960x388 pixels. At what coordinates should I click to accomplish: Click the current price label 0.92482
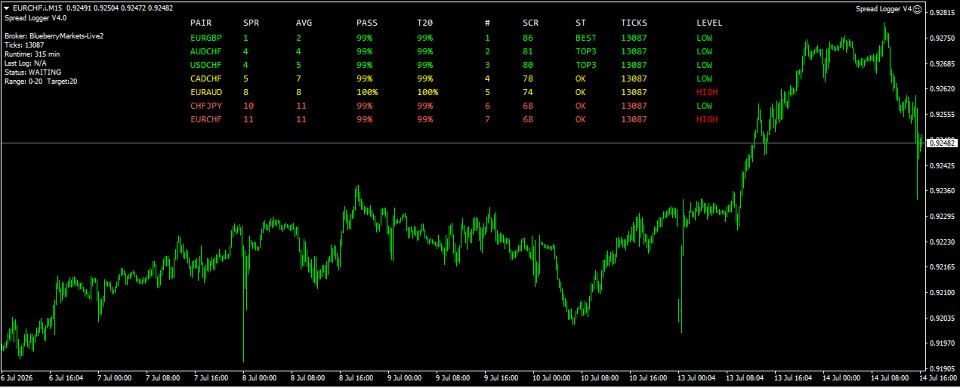point(942,143)
